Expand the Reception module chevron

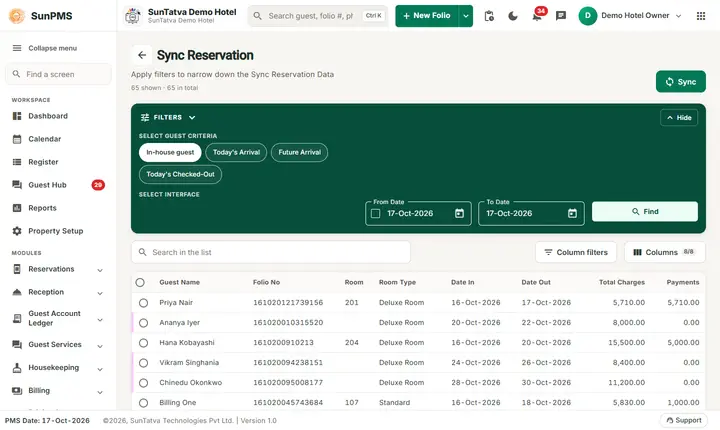point(100,293)
